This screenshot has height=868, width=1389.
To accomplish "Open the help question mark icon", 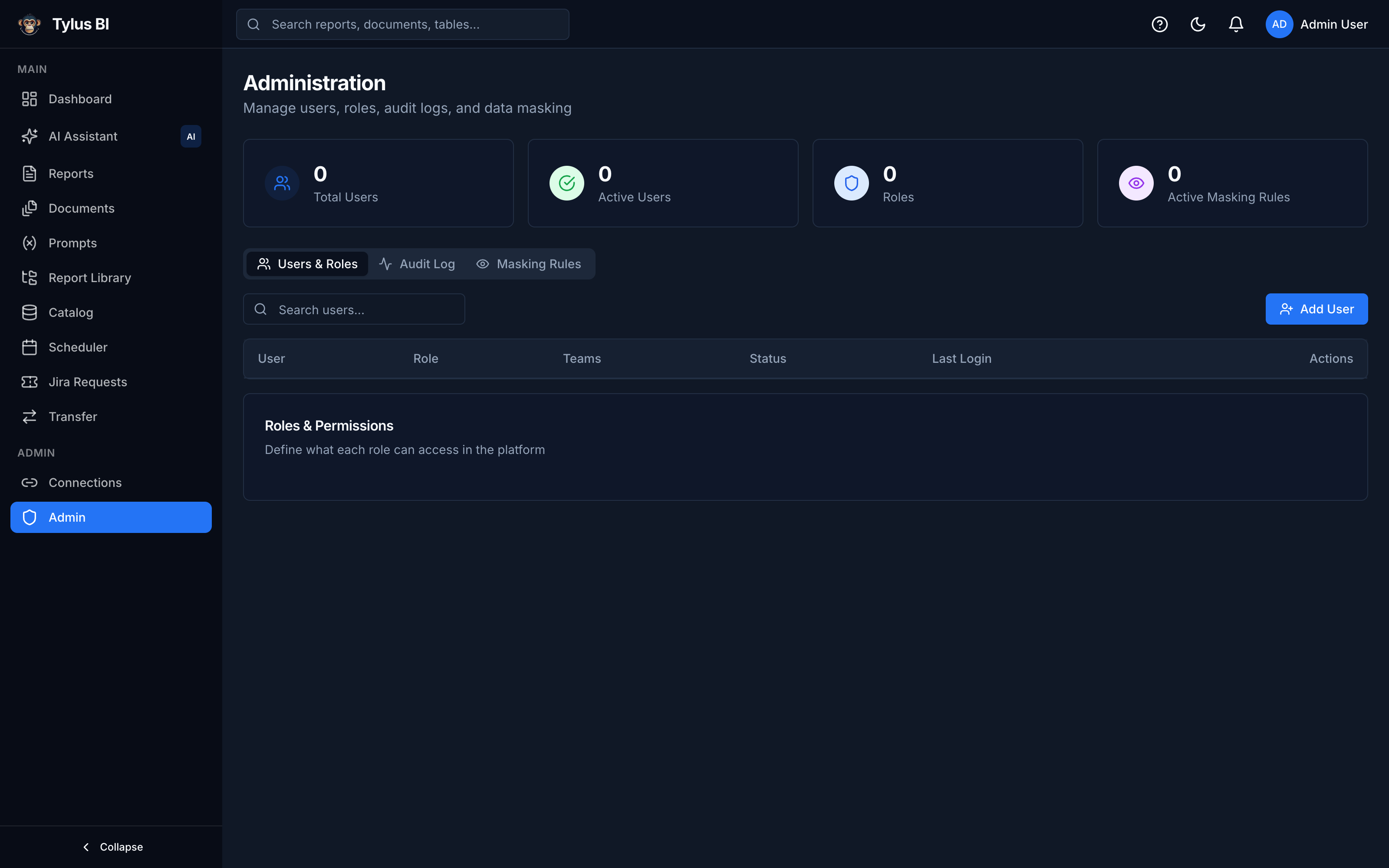I will click(1159, 24).
